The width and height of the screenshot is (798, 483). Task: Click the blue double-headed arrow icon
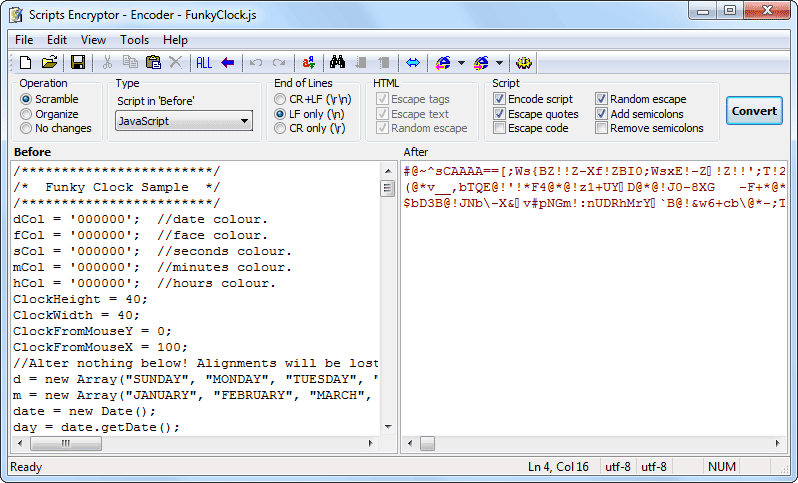coord(412,63)
